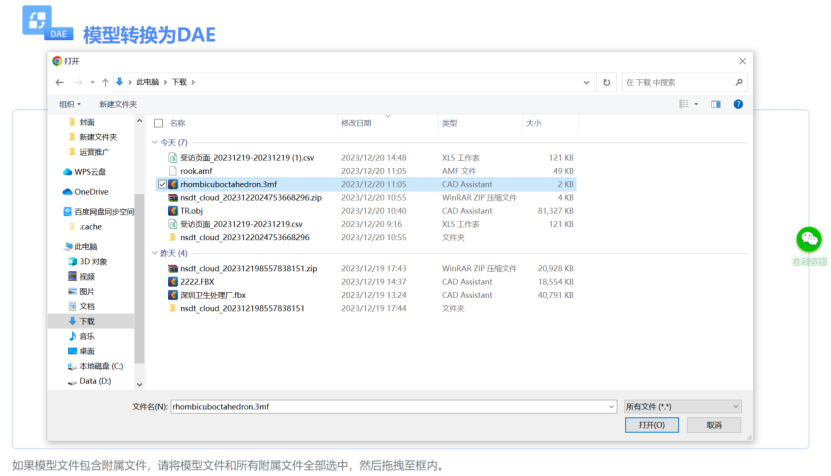Click the Refresh button beside address bar
The width and height of the screenshot is (831, 476).
pyautogui.click(x=606, y=82)
